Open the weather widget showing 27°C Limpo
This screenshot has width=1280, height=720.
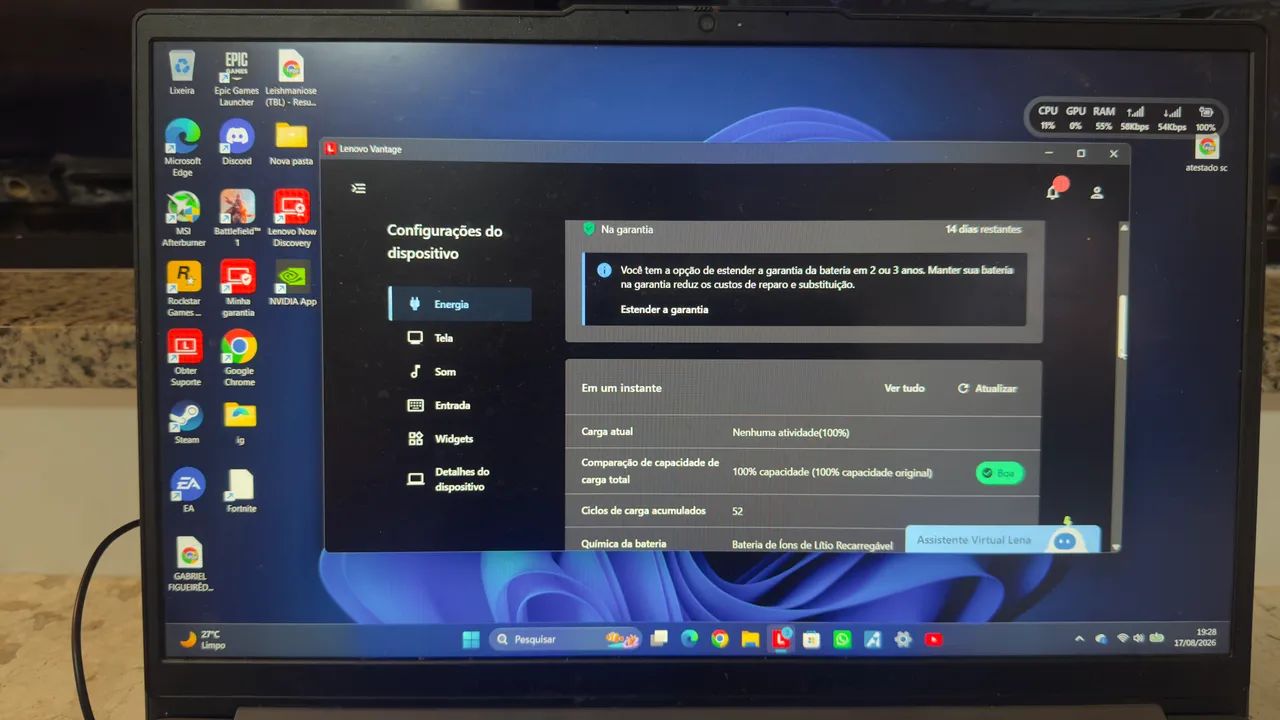pos(202,639)
